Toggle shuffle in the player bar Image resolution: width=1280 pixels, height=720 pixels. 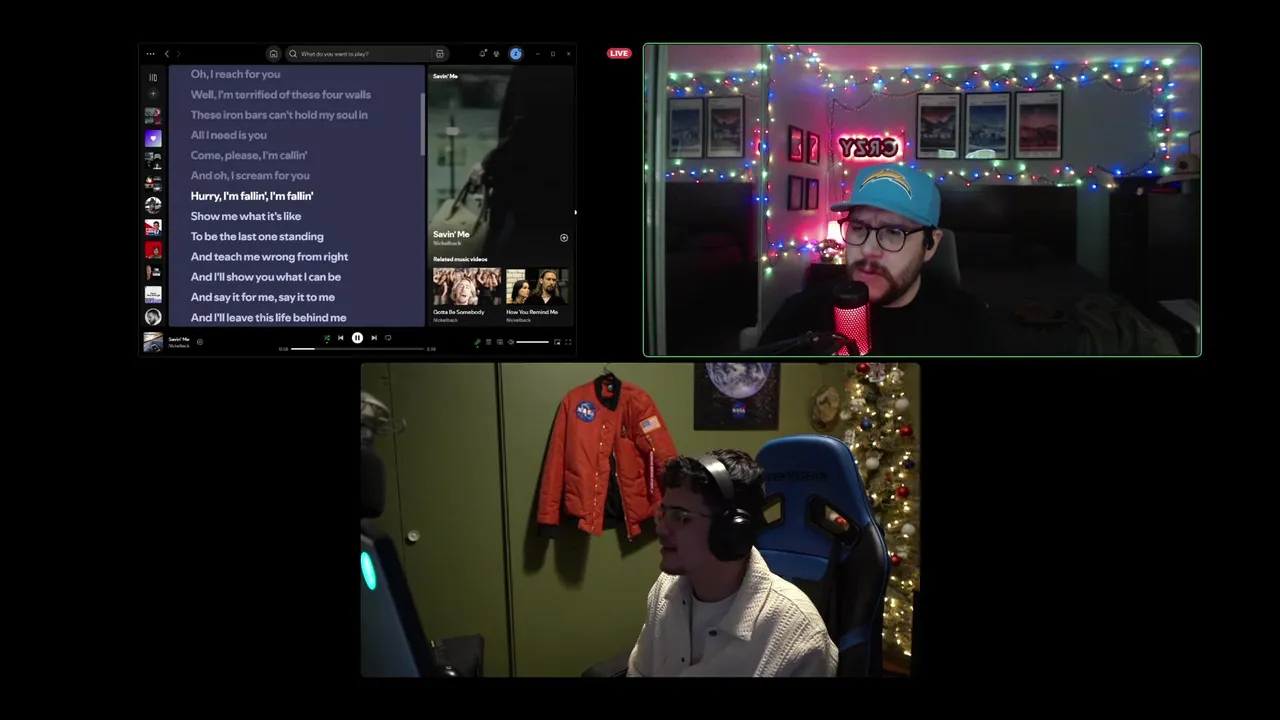tap(327, 338)
